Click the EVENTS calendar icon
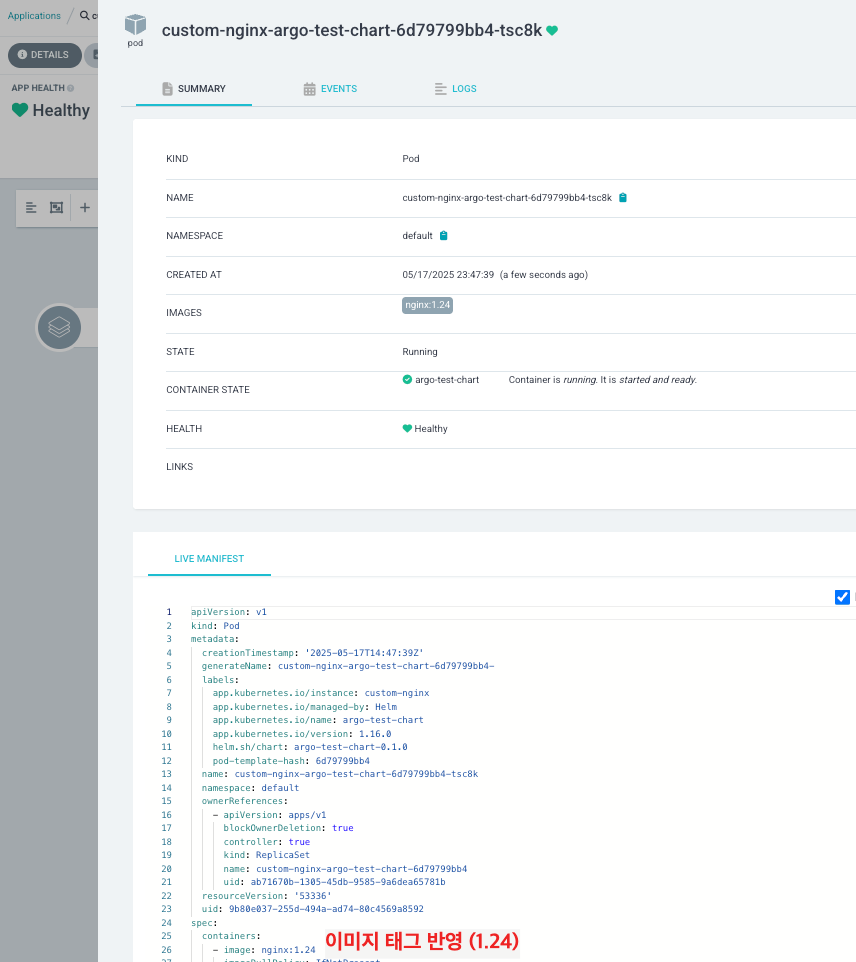This screenshot has width=856, height=962. tap(309, 89)
